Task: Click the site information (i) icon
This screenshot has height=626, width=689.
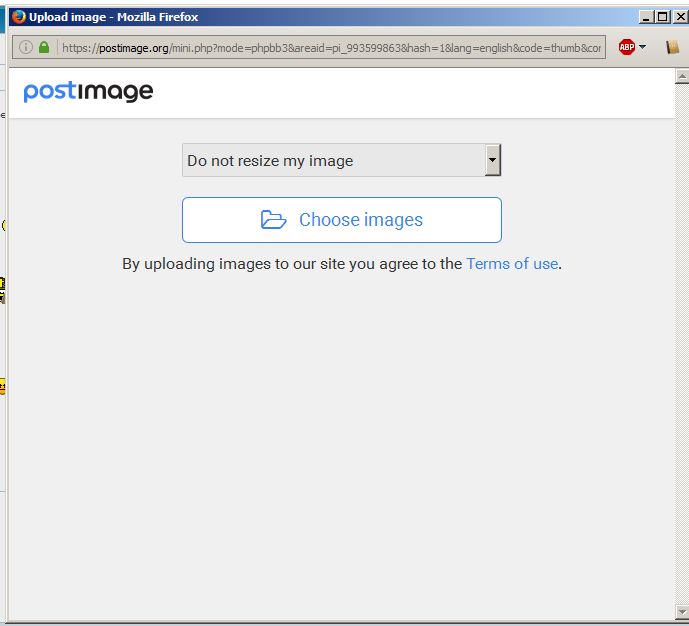Action: point(26,47)
